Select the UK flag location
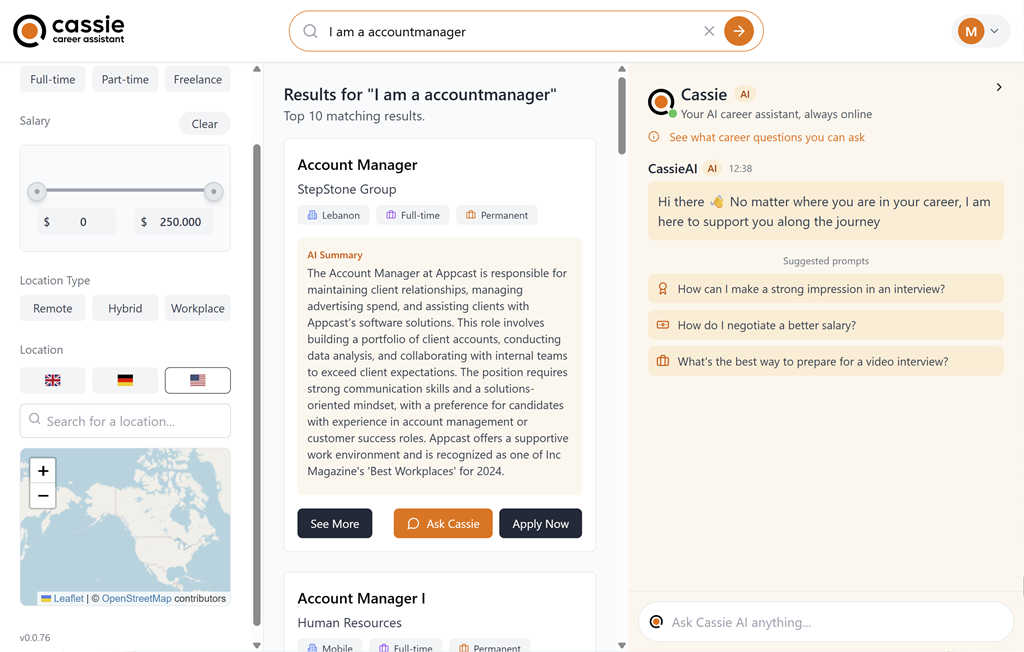The width and height of the screenshot is (1024, 652). click(53, 380)
